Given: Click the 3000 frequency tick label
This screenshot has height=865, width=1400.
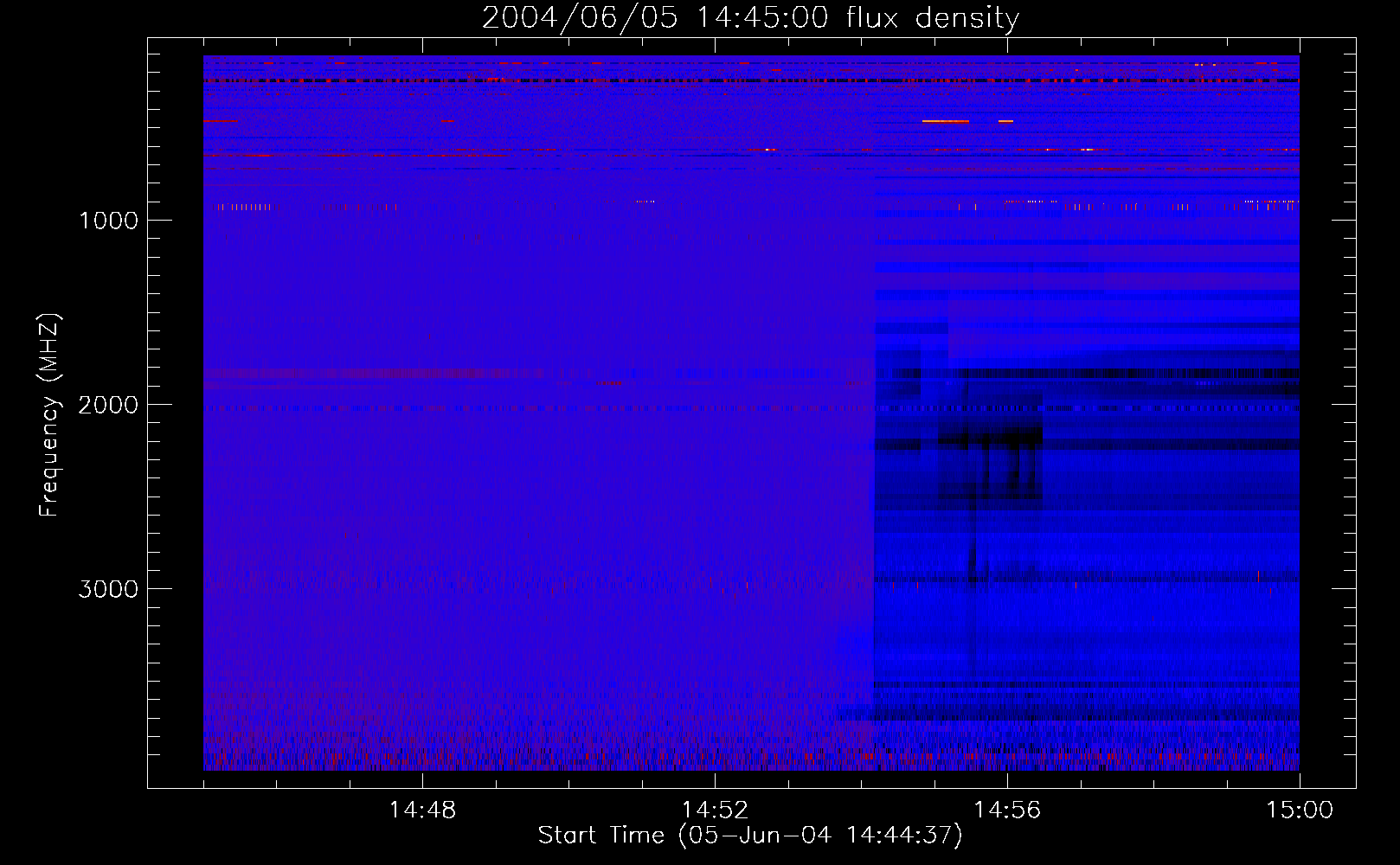Looking at the screenshot, I should pos(108,589).
